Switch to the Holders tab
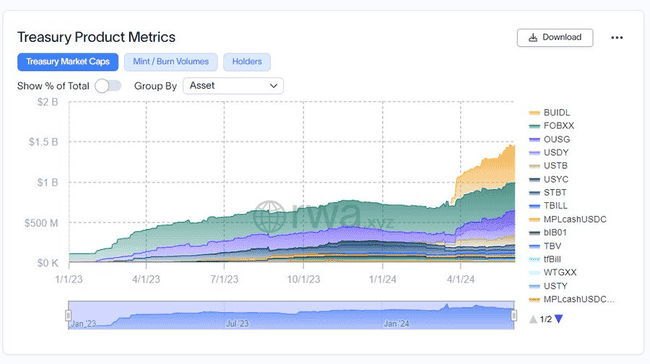The height and width of the screenshot is (364, 650). [x=247, y=62]
